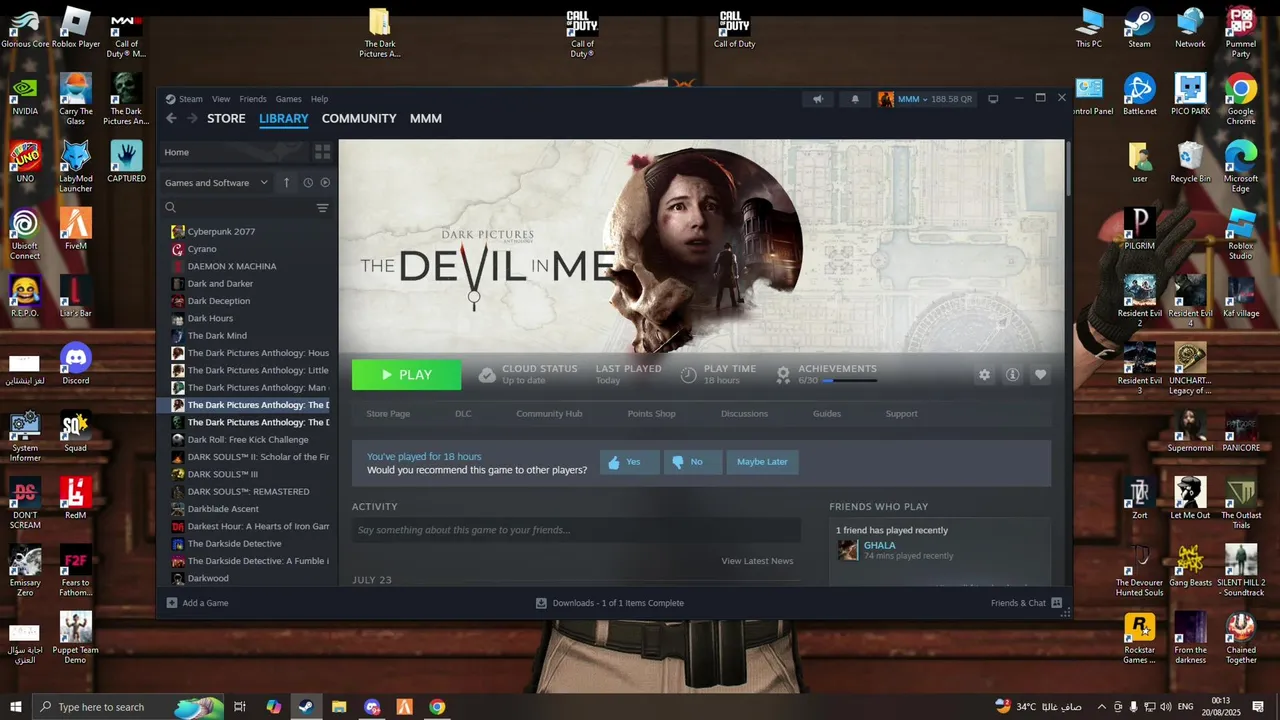Switch to the STORE tab

(x=226, y=118)
